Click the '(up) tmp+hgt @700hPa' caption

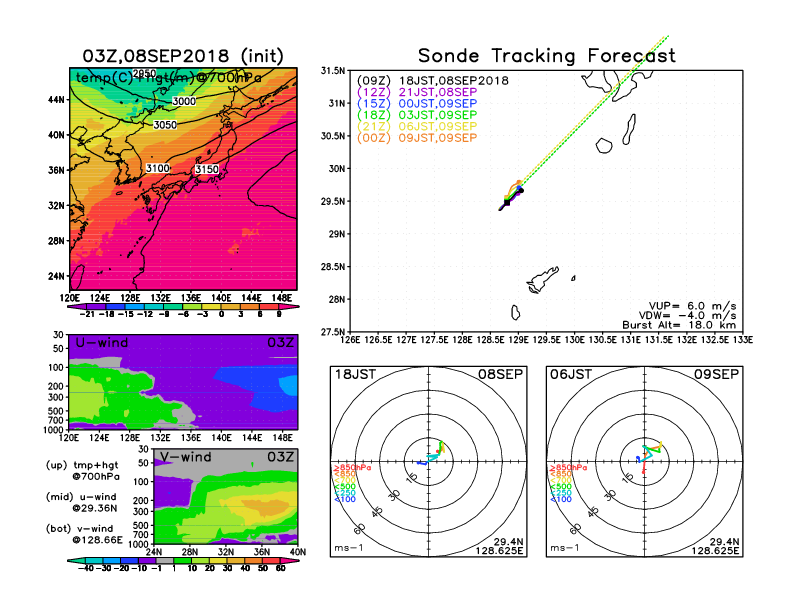pyautogui.click(x=82, y=471)
